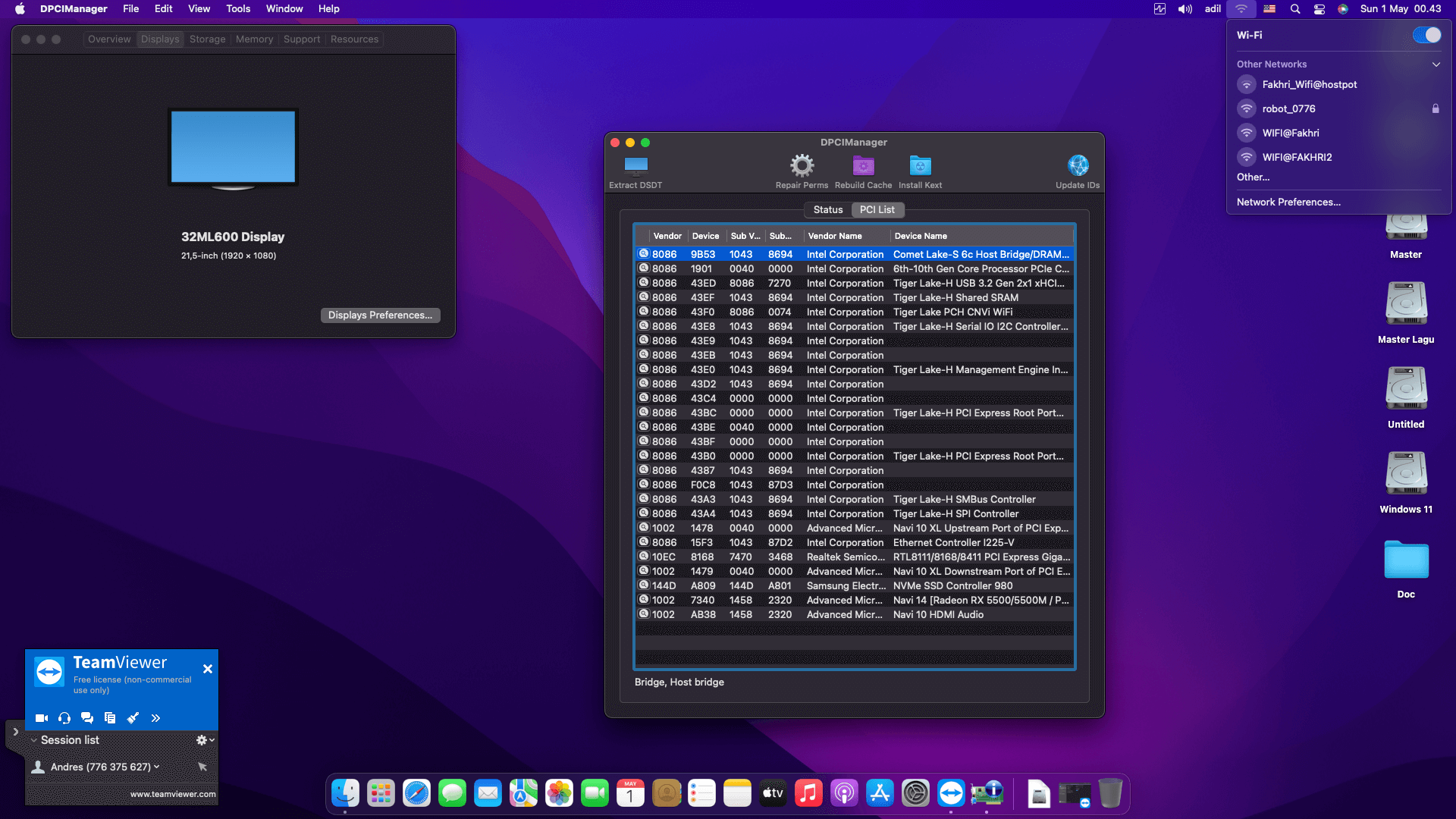1456x819 pixels.
Task: Turn off the Wi-Fi switch
Action: (x=1426, y=35)
